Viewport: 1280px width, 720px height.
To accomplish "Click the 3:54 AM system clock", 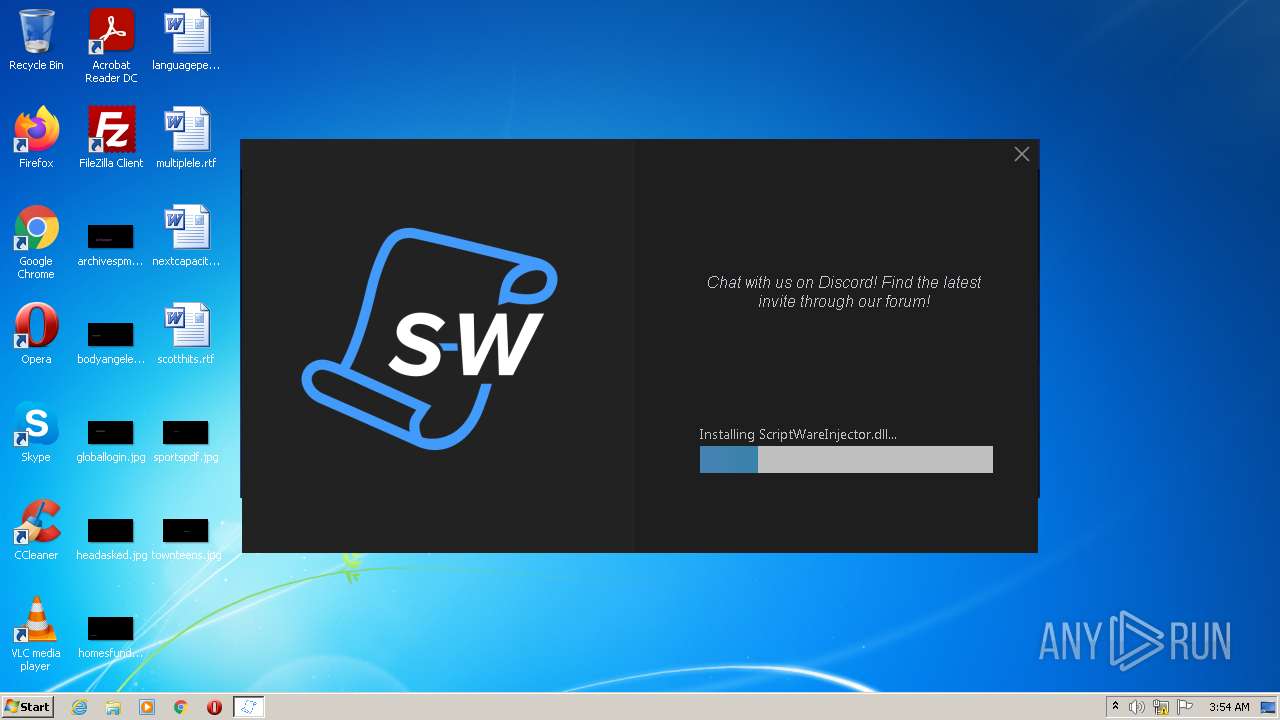I will 1229,707.
